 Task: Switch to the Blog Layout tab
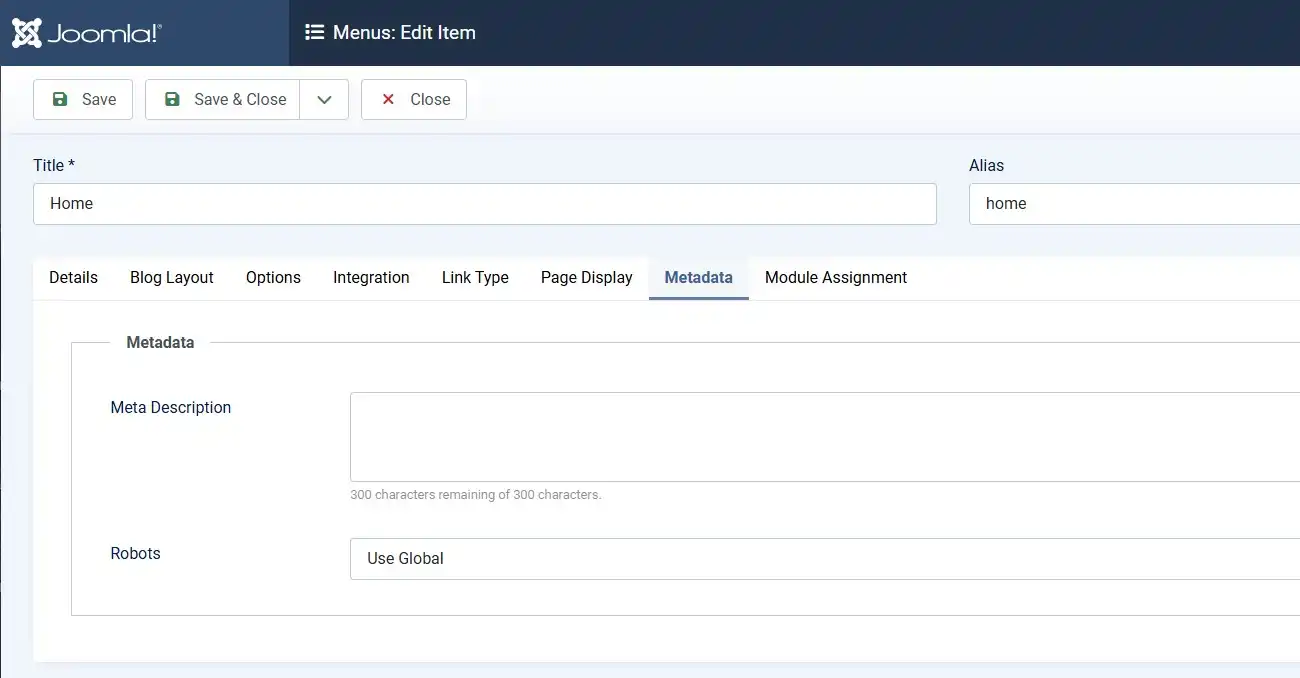[x=172, y=277]
